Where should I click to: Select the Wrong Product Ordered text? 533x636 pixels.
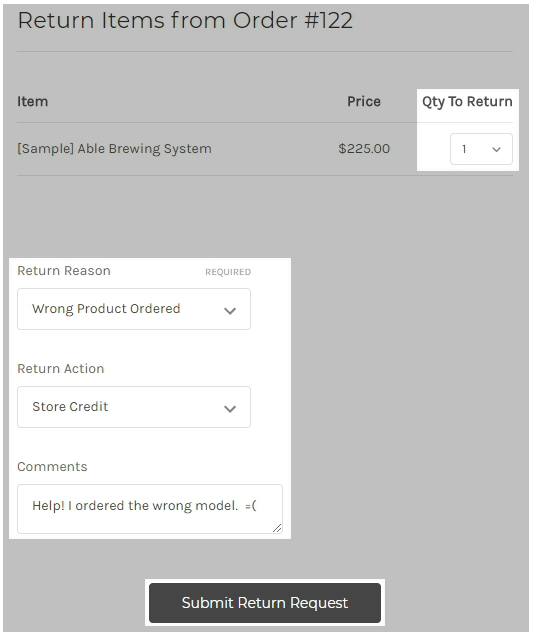pyautogui.click(x=106, y=309)
